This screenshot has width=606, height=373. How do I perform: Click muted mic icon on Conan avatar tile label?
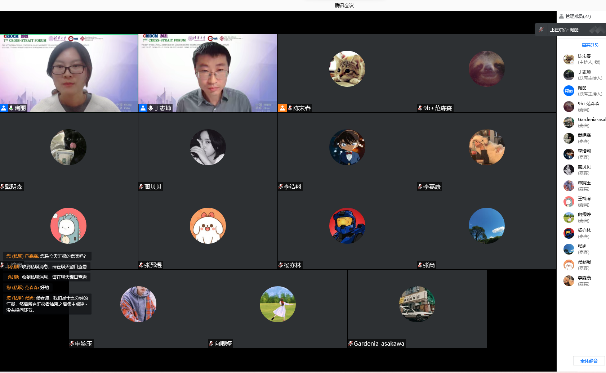tap(281, 187)
